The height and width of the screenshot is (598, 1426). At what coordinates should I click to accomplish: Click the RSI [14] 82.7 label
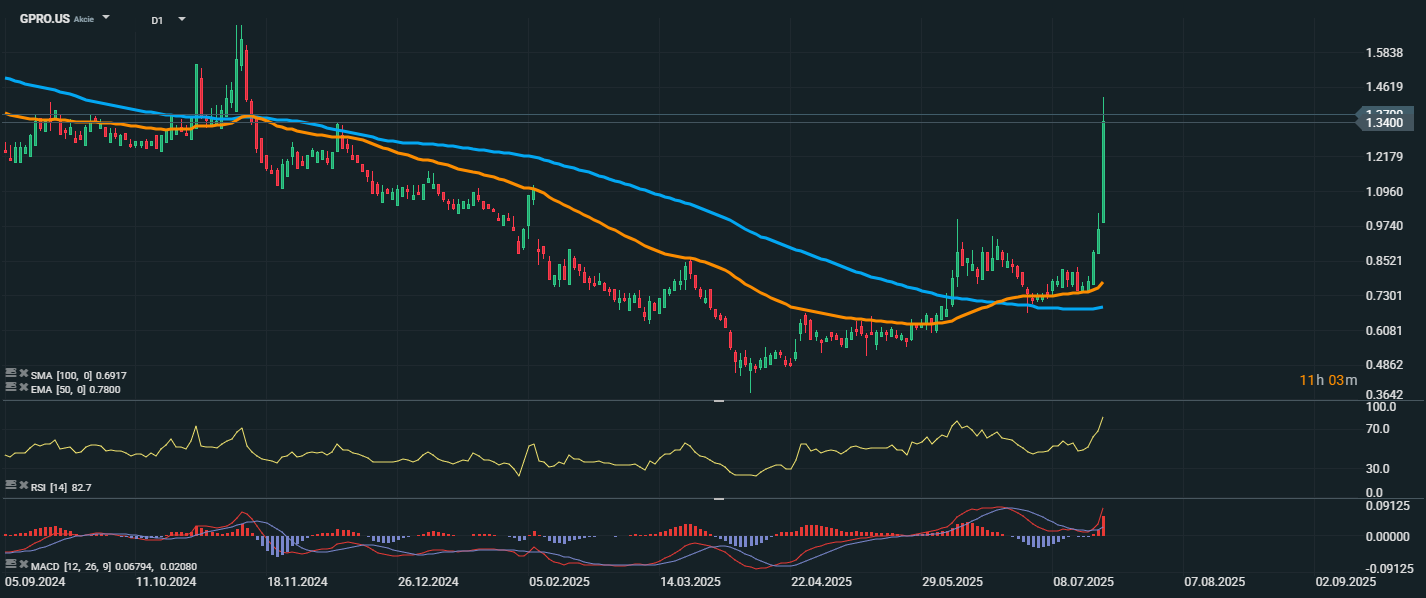point(61,486)
